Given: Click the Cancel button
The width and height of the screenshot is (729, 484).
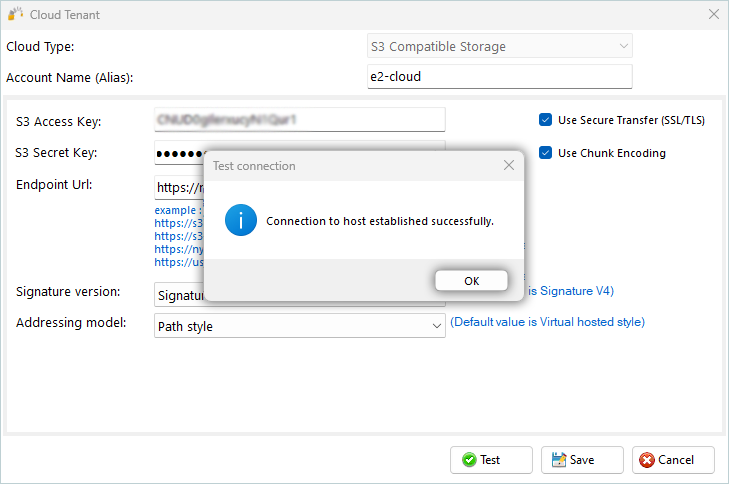Looking at the screenshot, I should click(673, 460).
